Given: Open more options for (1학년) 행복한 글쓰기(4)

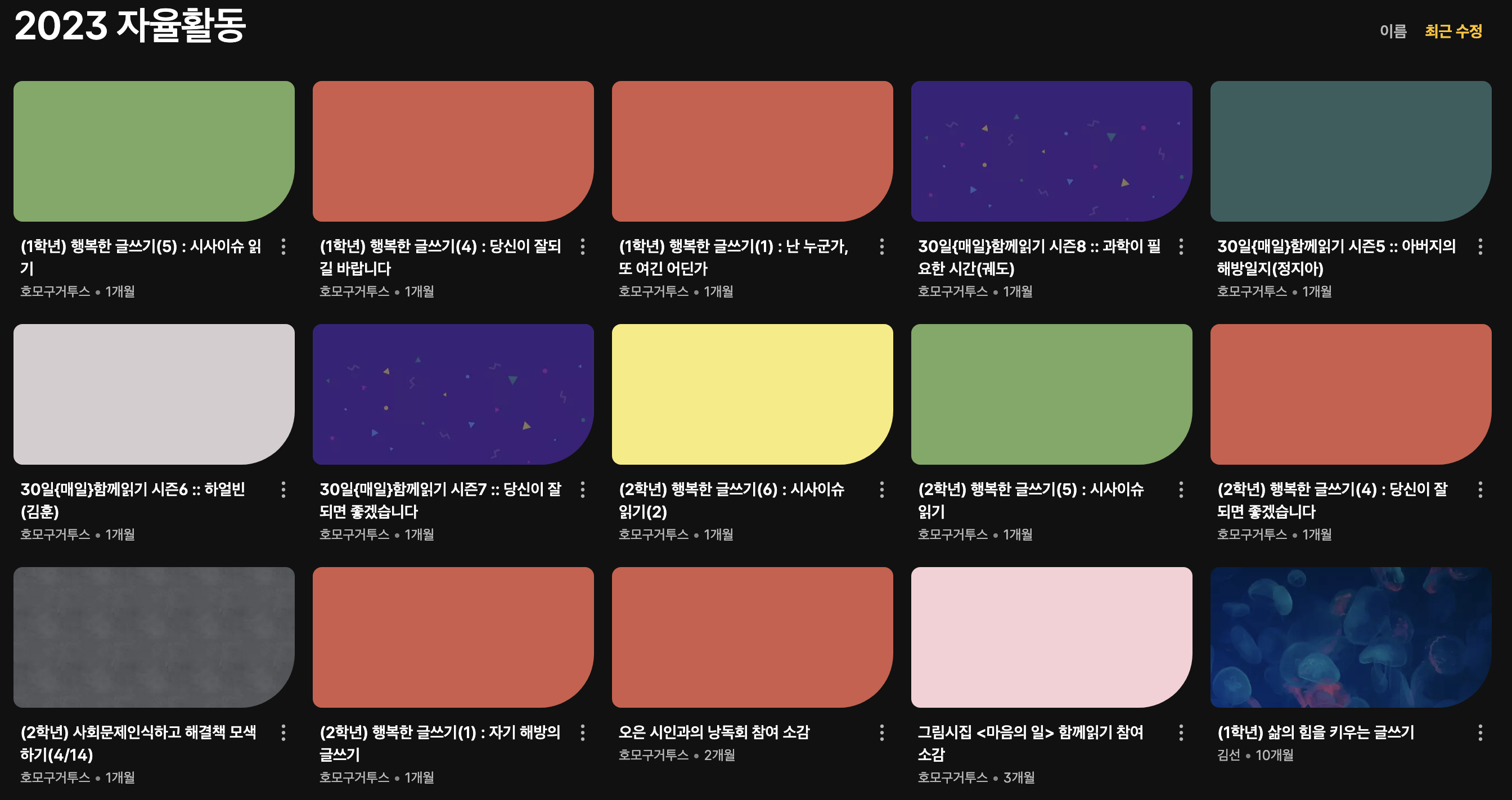Looking at the screenshot, I should 582,246.
